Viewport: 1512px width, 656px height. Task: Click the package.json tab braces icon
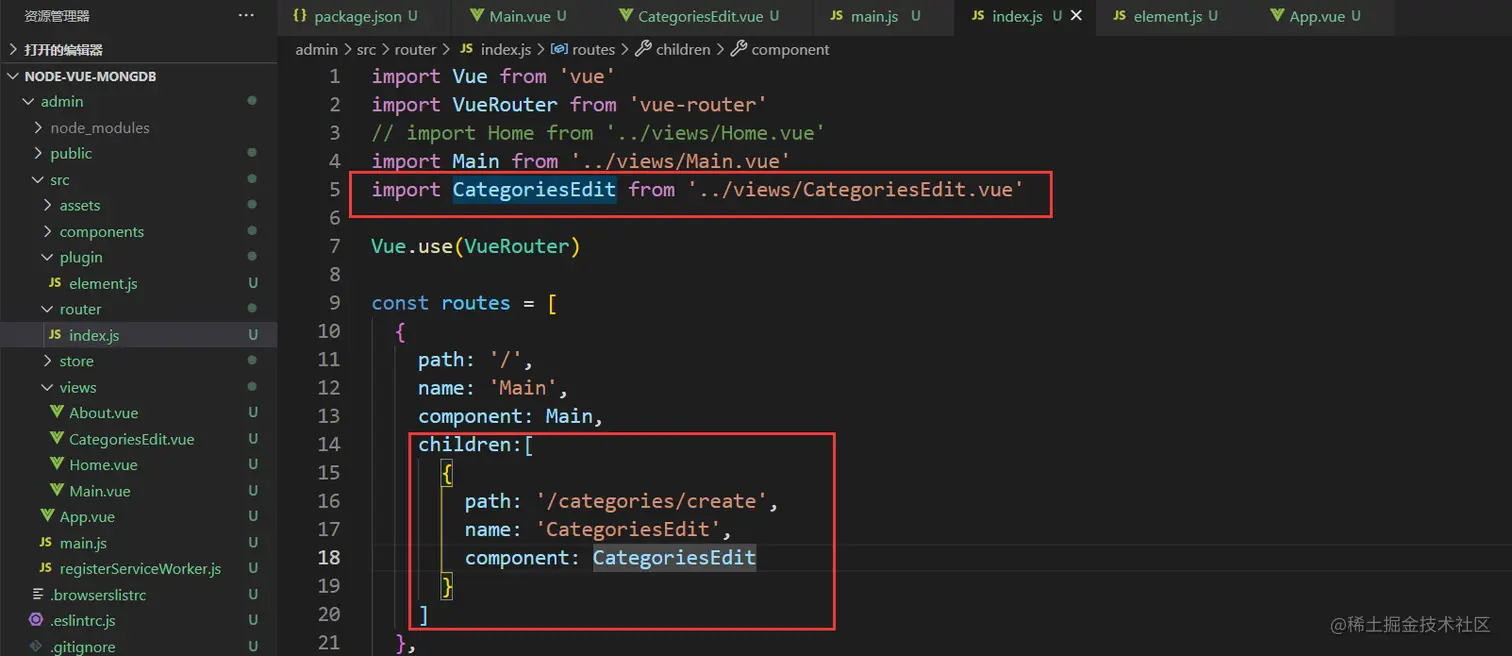pos(300,16)
